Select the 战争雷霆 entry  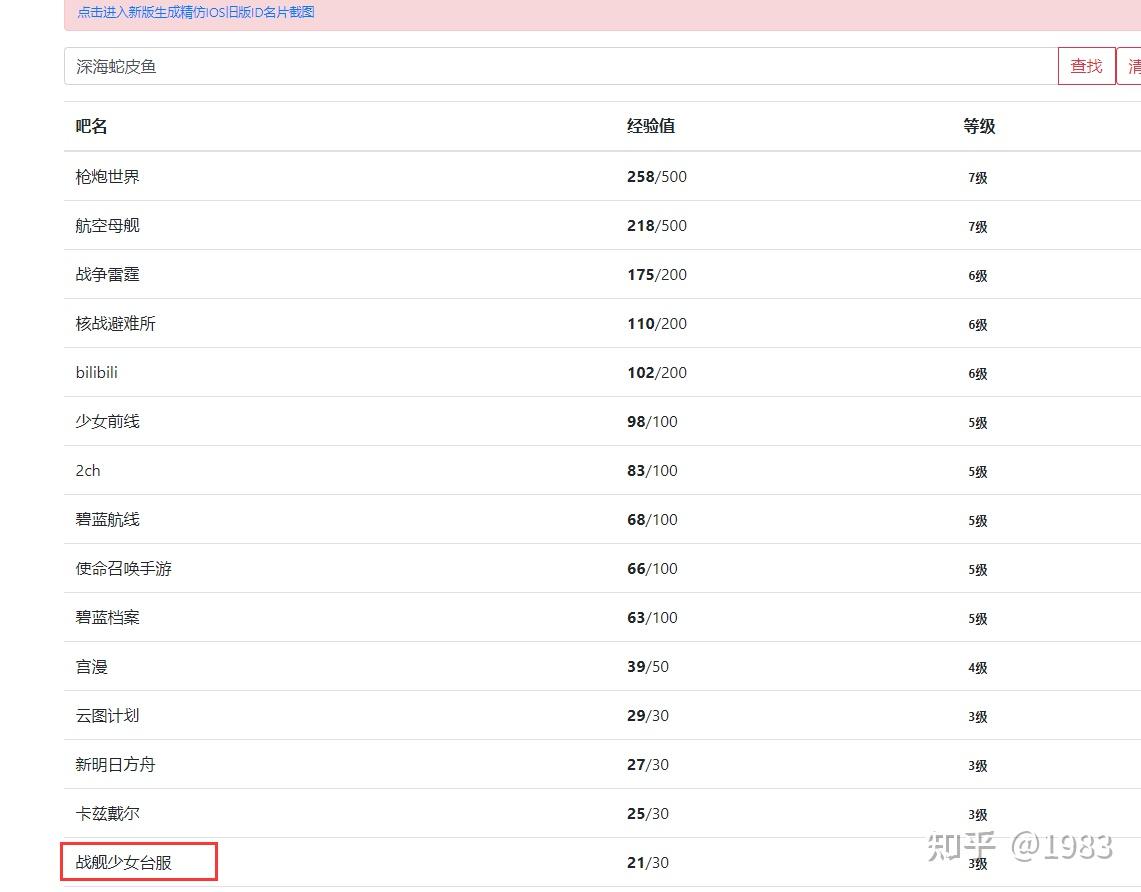click(x=107, y=274)
